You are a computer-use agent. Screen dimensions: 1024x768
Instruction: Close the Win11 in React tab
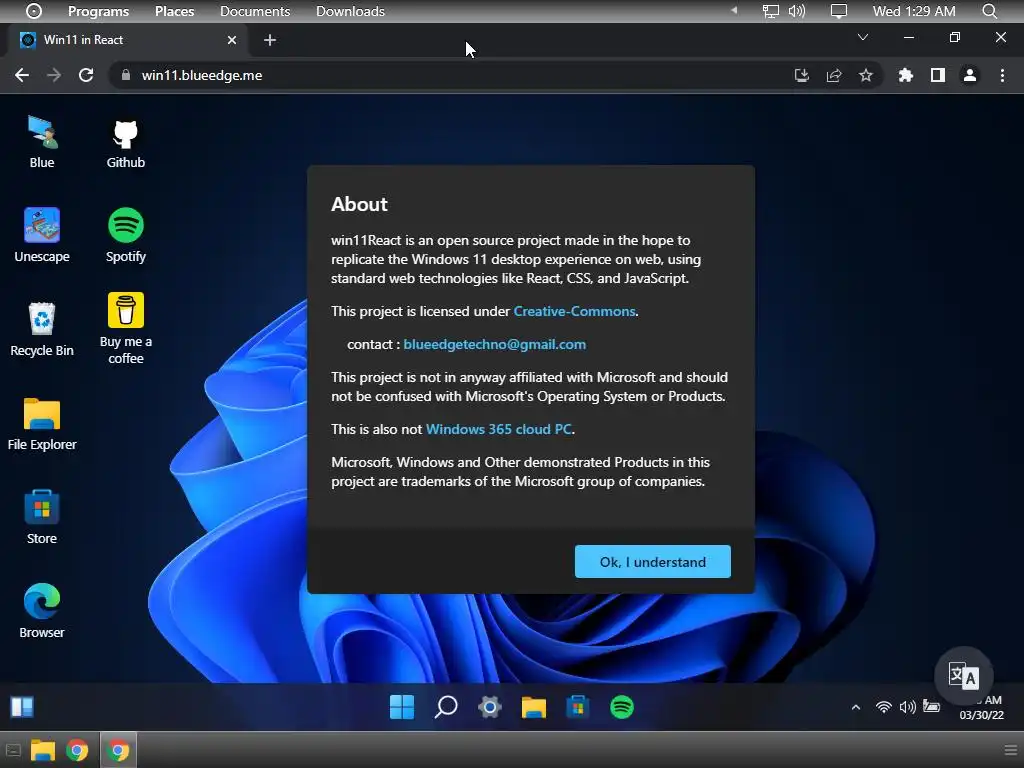pyautogui.click(x=231, y=40)
